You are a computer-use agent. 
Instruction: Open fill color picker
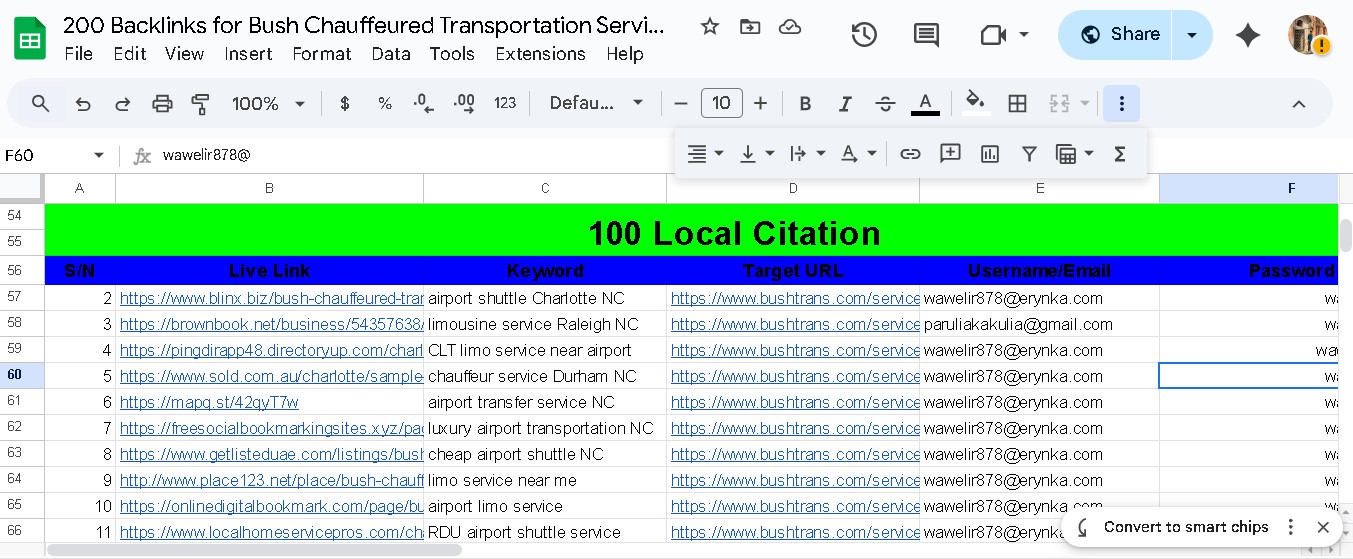click(975, 103)
